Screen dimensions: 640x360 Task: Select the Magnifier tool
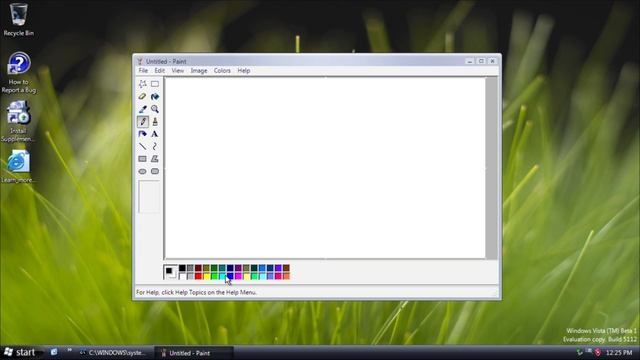point(155,109)
